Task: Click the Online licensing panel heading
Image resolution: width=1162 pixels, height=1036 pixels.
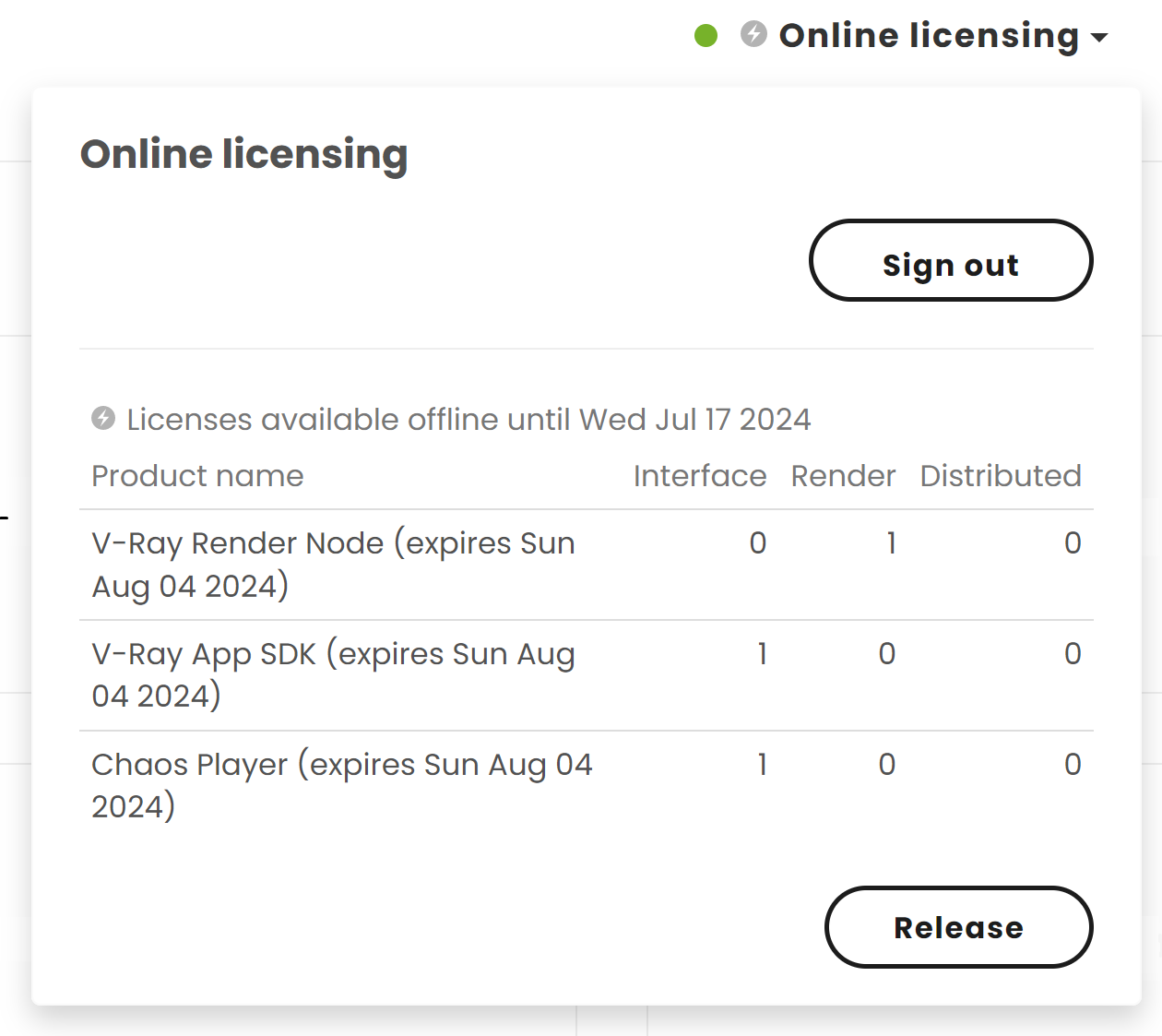Action: click(244, 155)
